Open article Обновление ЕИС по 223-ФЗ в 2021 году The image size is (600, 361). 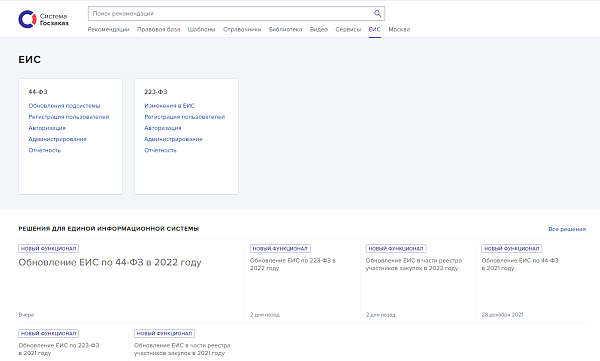point(59,349)
